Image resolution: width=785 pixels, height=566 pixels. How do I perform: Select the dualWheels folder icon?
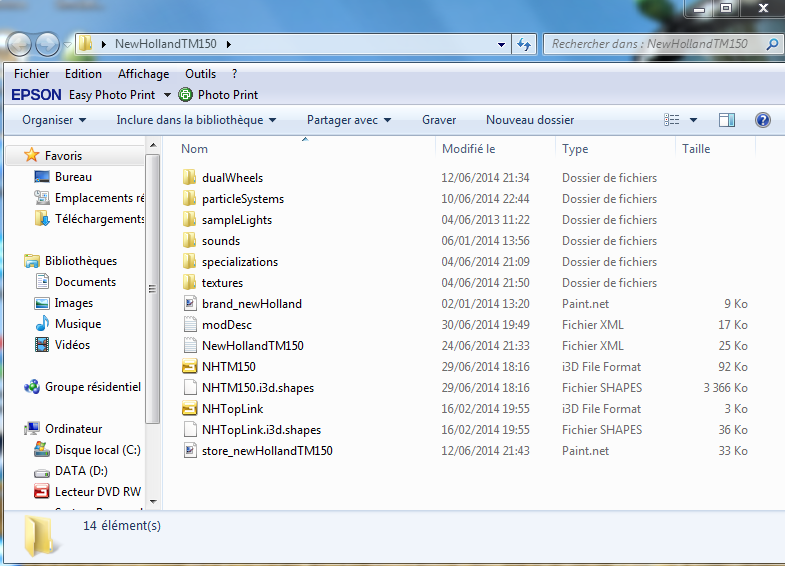click(190, 177)
